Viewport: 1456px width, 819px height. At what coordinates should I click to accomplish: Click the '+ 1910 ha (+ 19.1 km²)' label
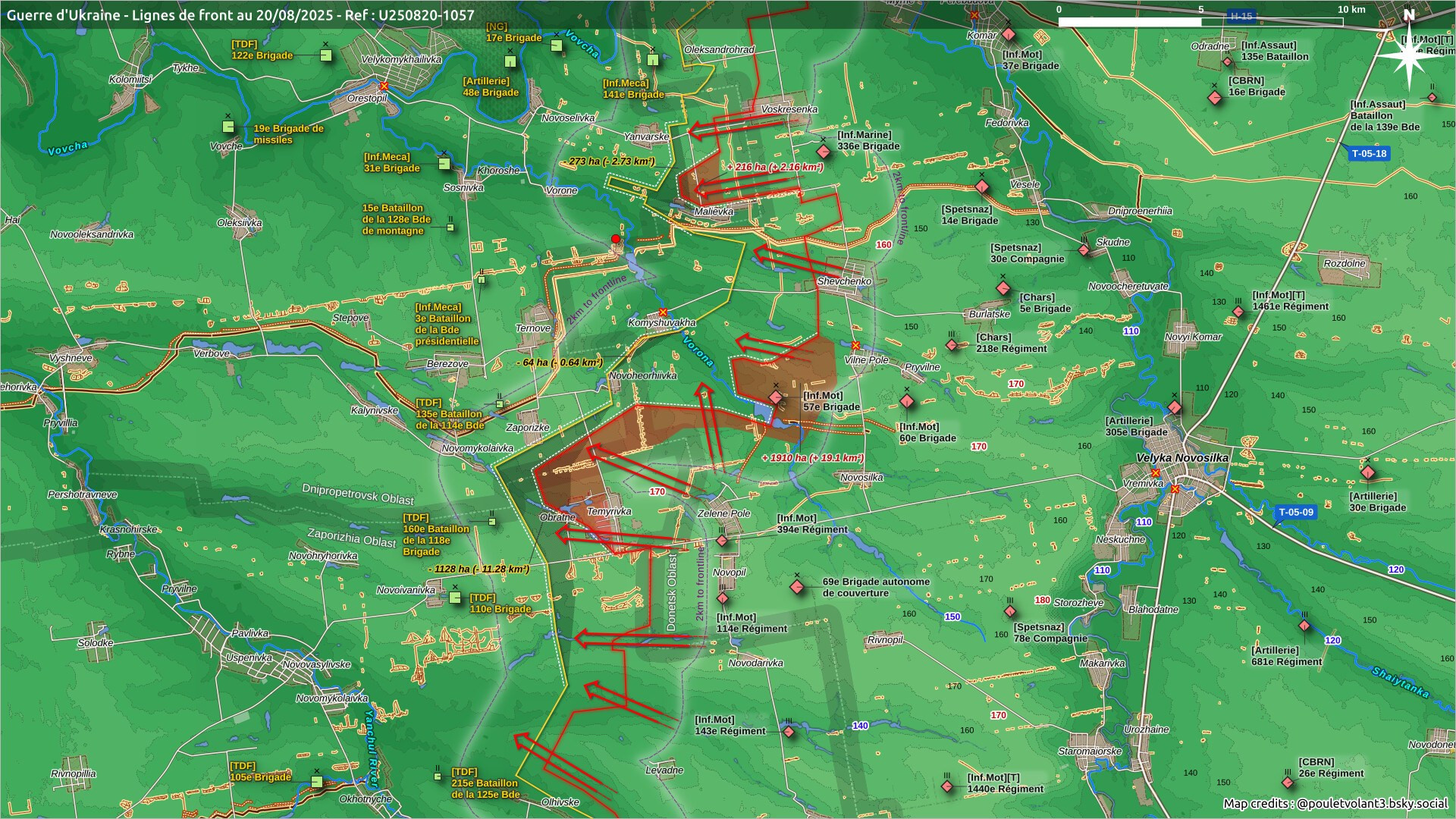point(812,458)
